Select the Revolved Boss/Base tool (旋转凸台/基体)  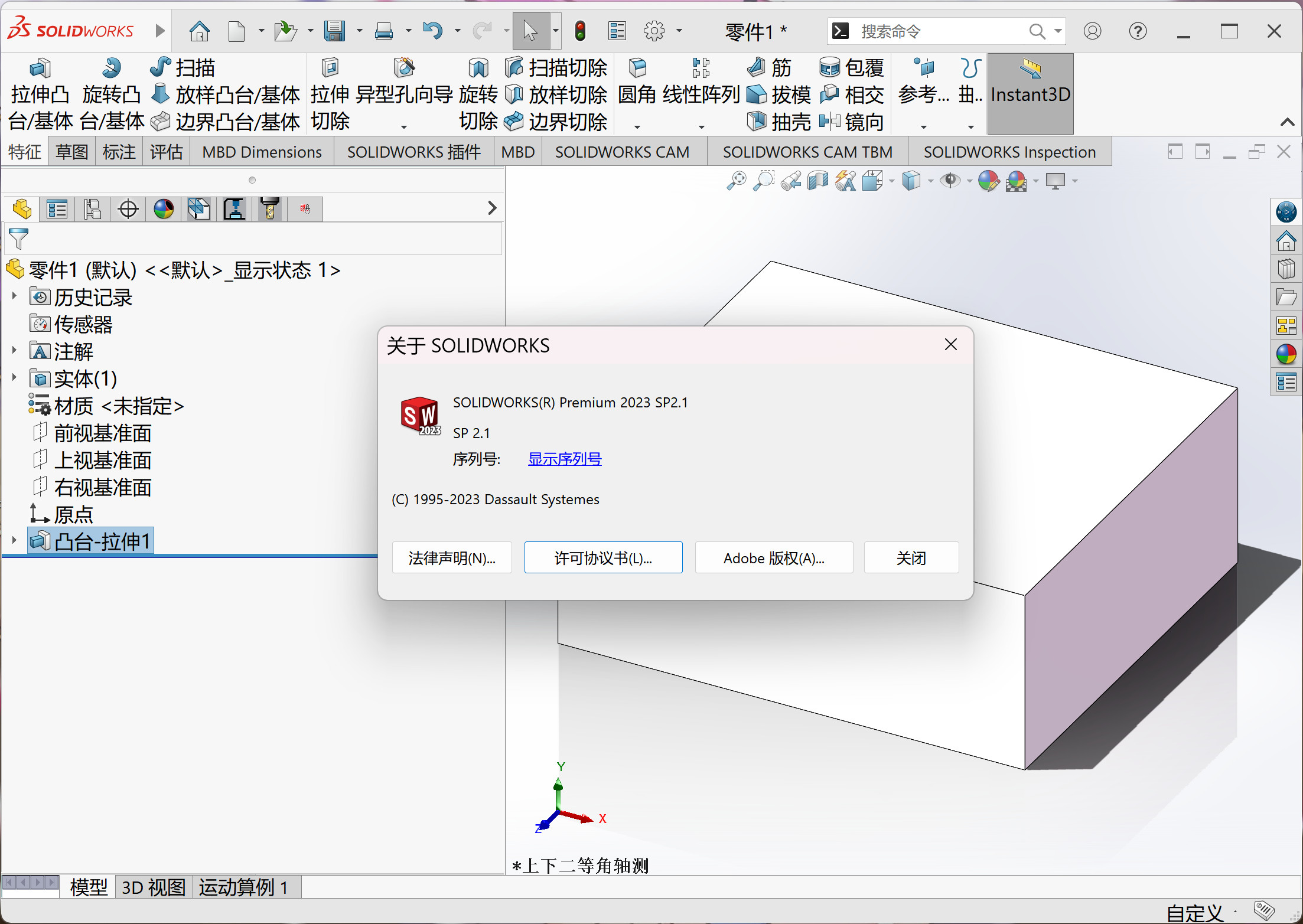[112, 94]
